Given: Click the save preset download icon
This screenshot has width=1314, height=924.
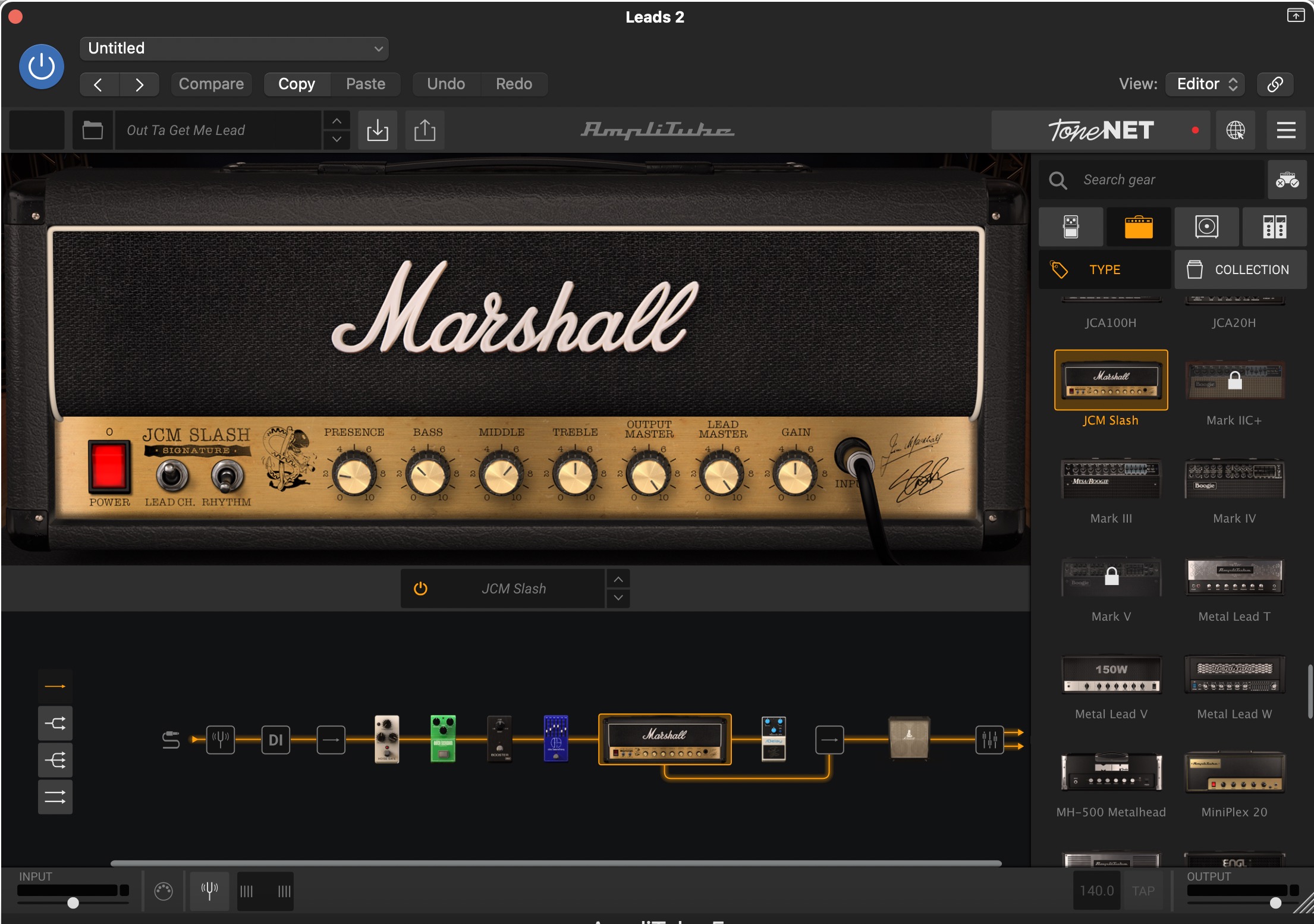Looking at the screenshot, I should pyautogui.click(x=378, y=130).
